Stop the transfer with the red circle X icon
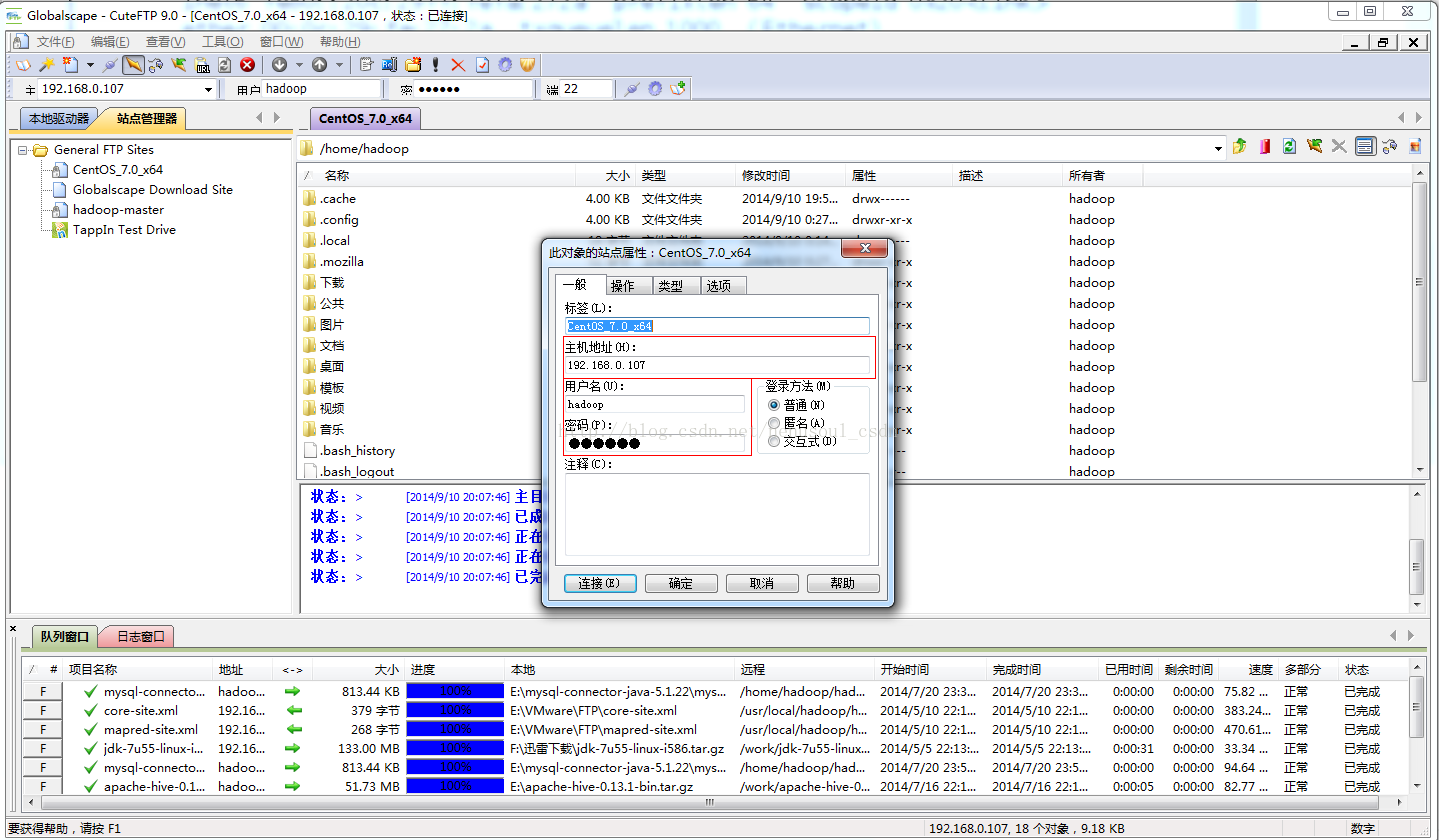Screen dimensions: 1439x840 (247, 65)
